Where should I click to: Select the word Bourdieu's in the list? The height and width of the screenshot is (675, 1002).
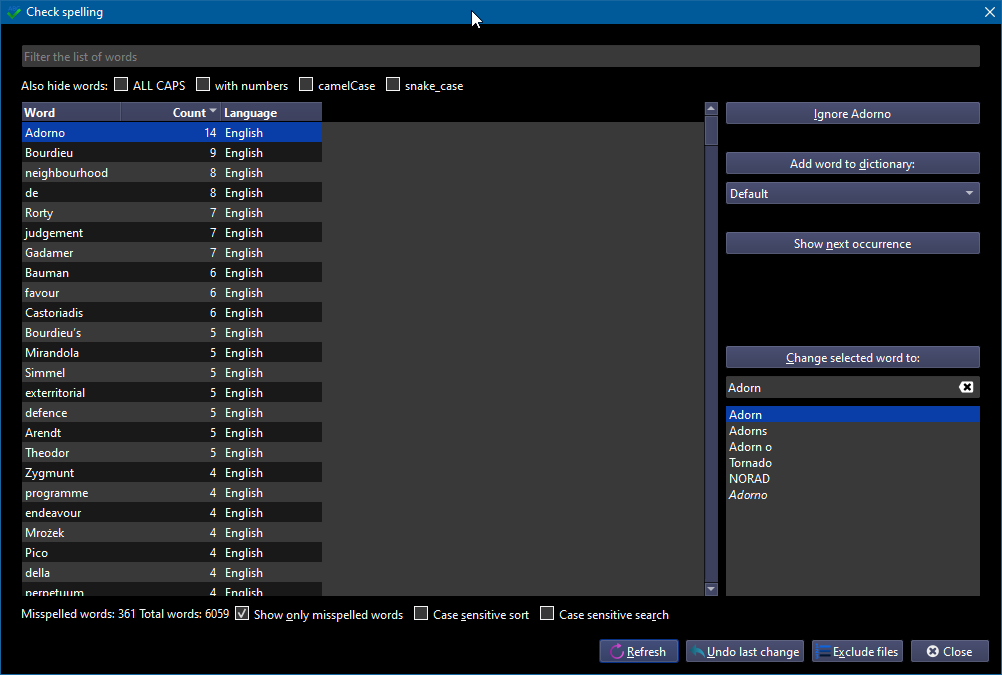point(172,332)
